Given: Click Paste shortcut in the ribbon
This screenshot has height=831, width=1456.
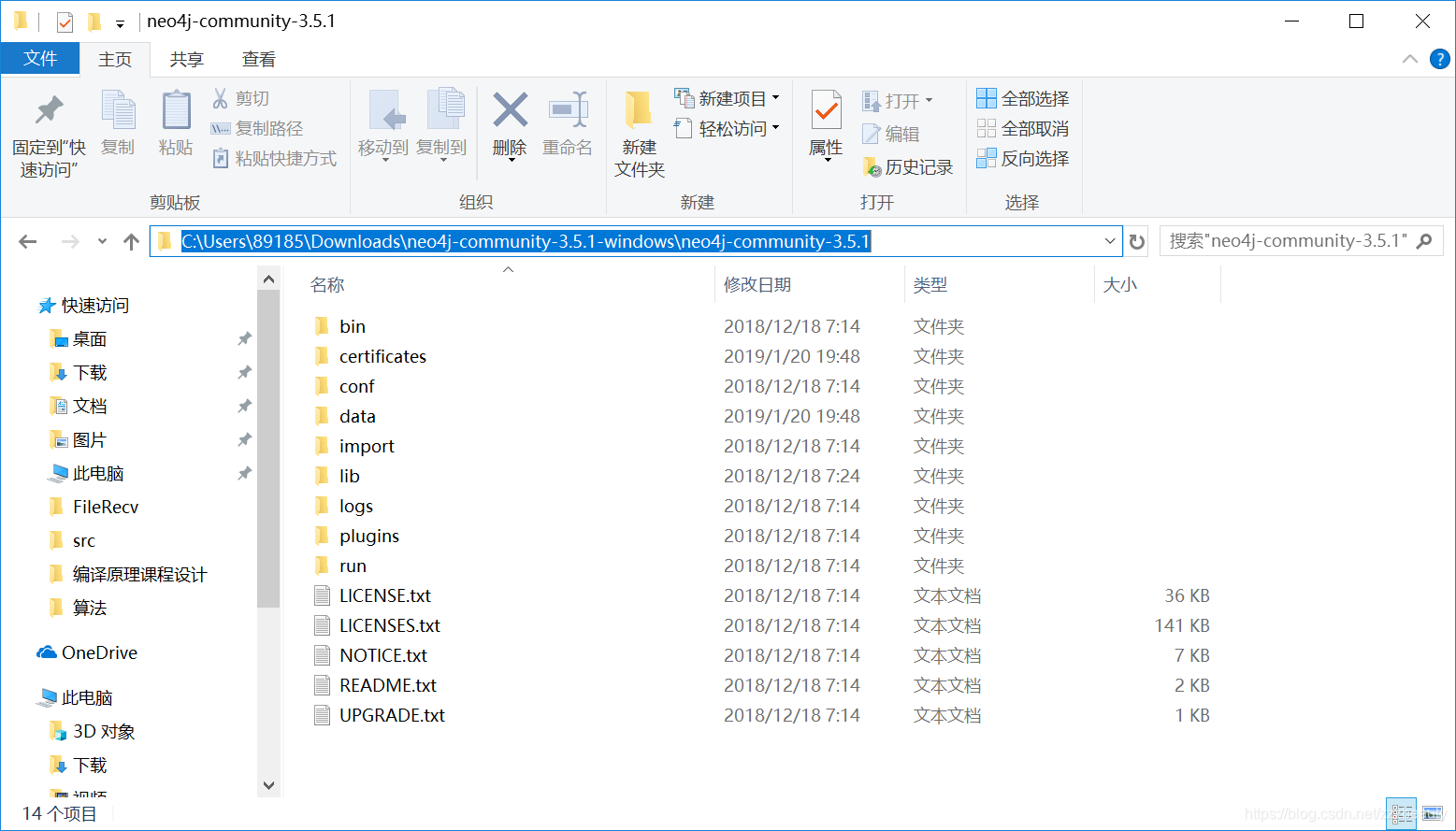Looking at the screenshot, I should pyautogui.click(x=274, y=158).
